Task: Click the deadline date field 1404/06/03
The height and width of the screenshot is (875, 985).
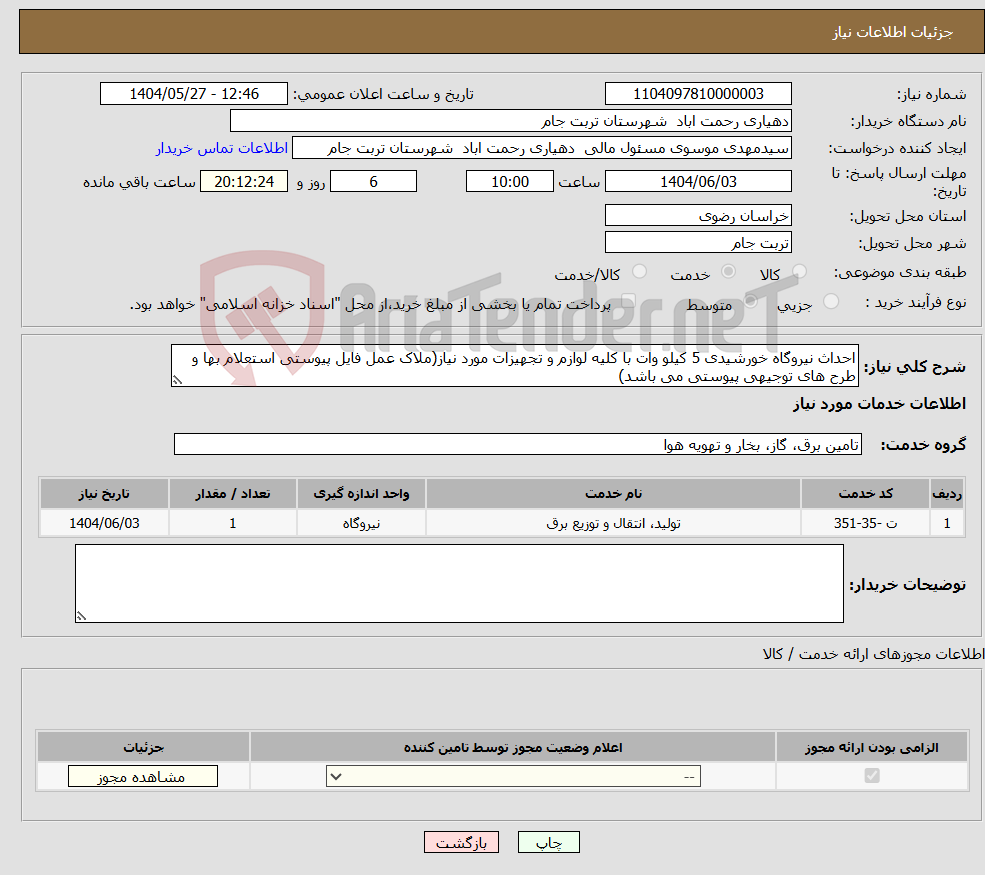Action: 697,181
